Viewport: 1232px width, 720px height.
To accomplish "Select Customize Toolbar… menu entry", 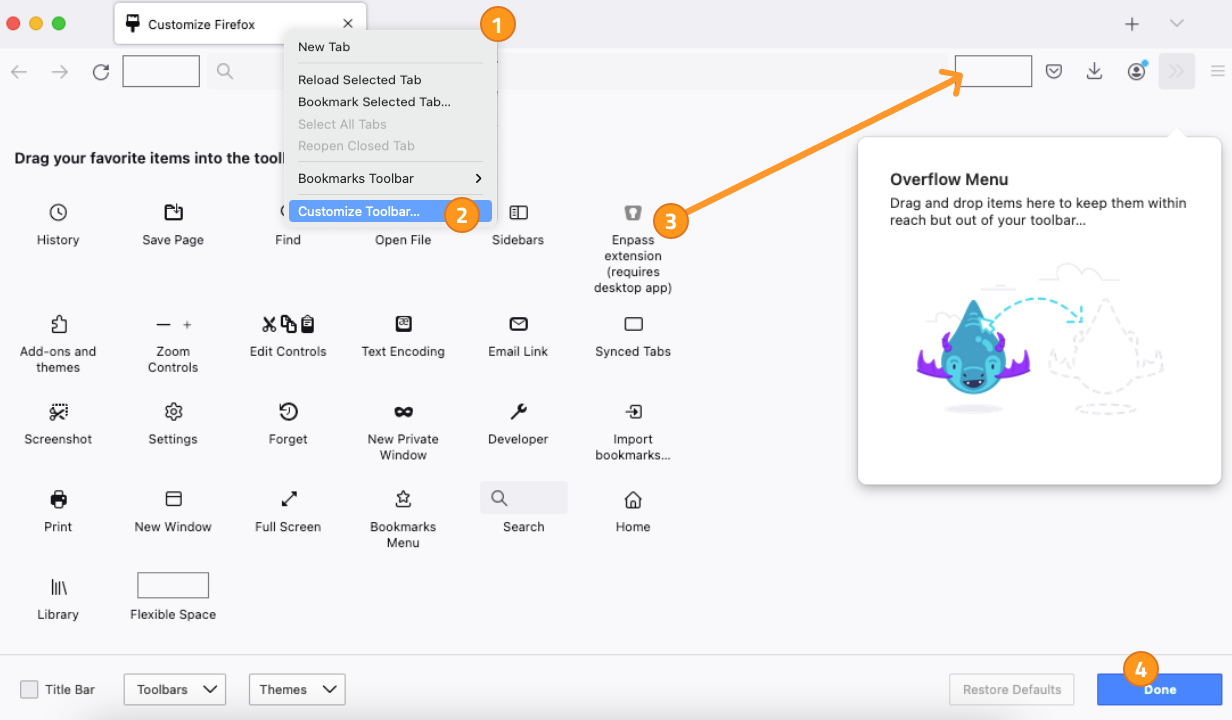I will [x=390, y=211].
